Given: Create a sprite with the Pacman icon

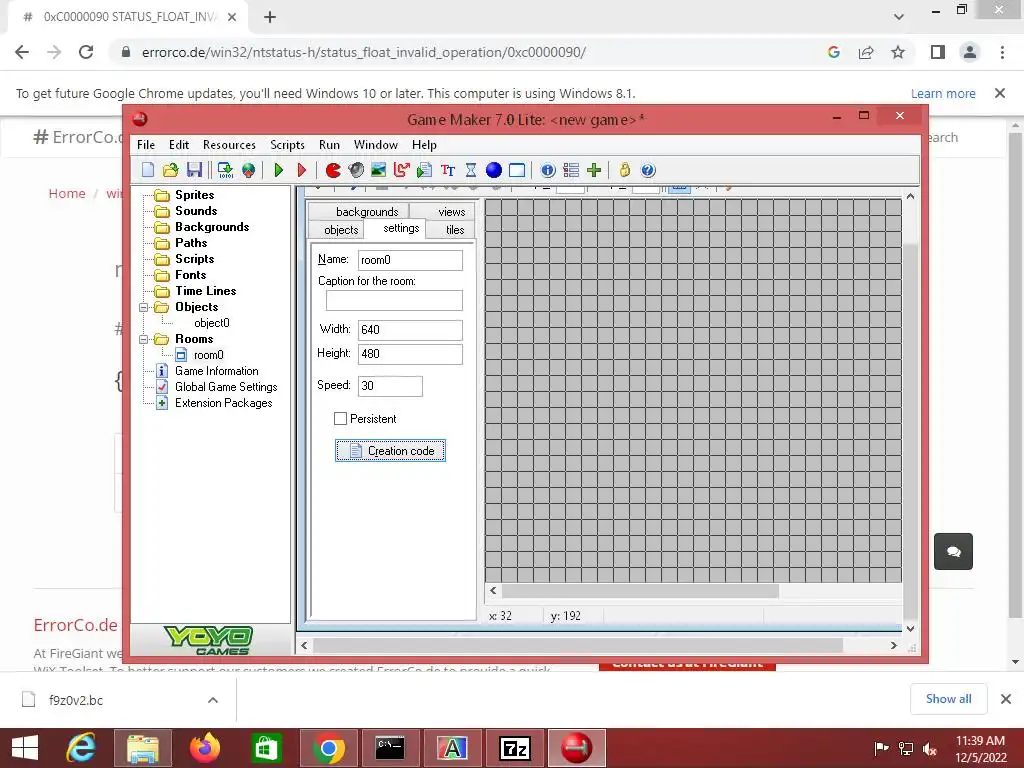Looking at the screenshot, I should click(x=333, y=170).
